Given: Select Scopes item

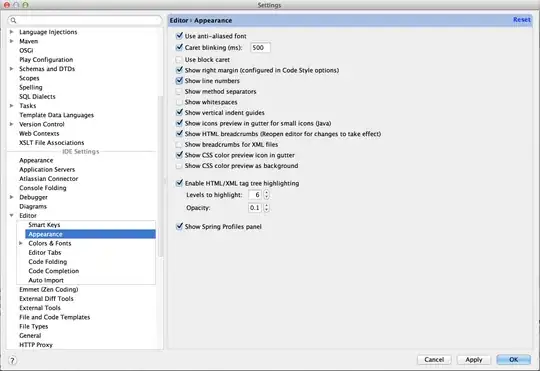Looking at the screenshot, I should (x=29, y=78).
